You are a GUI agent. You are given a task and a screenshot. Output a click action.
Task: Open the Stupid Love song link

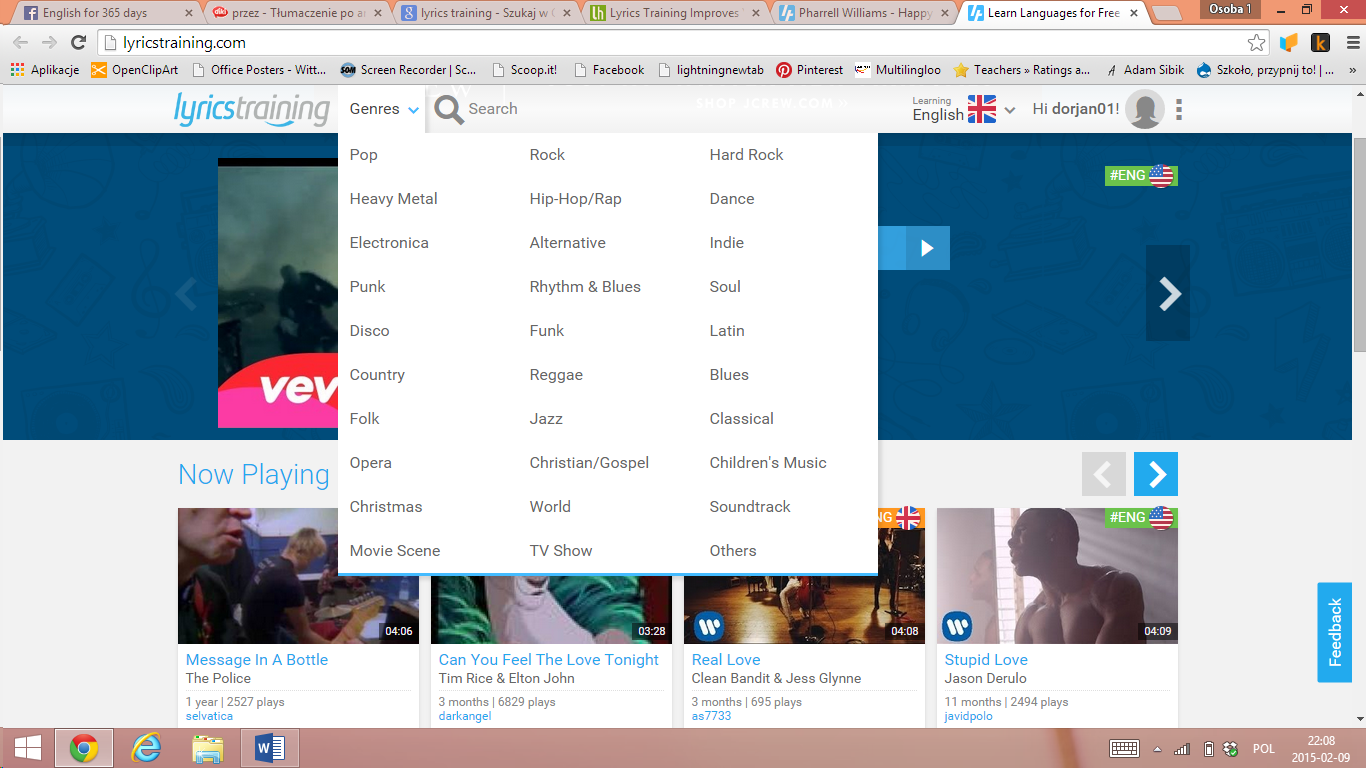[986, 660]
